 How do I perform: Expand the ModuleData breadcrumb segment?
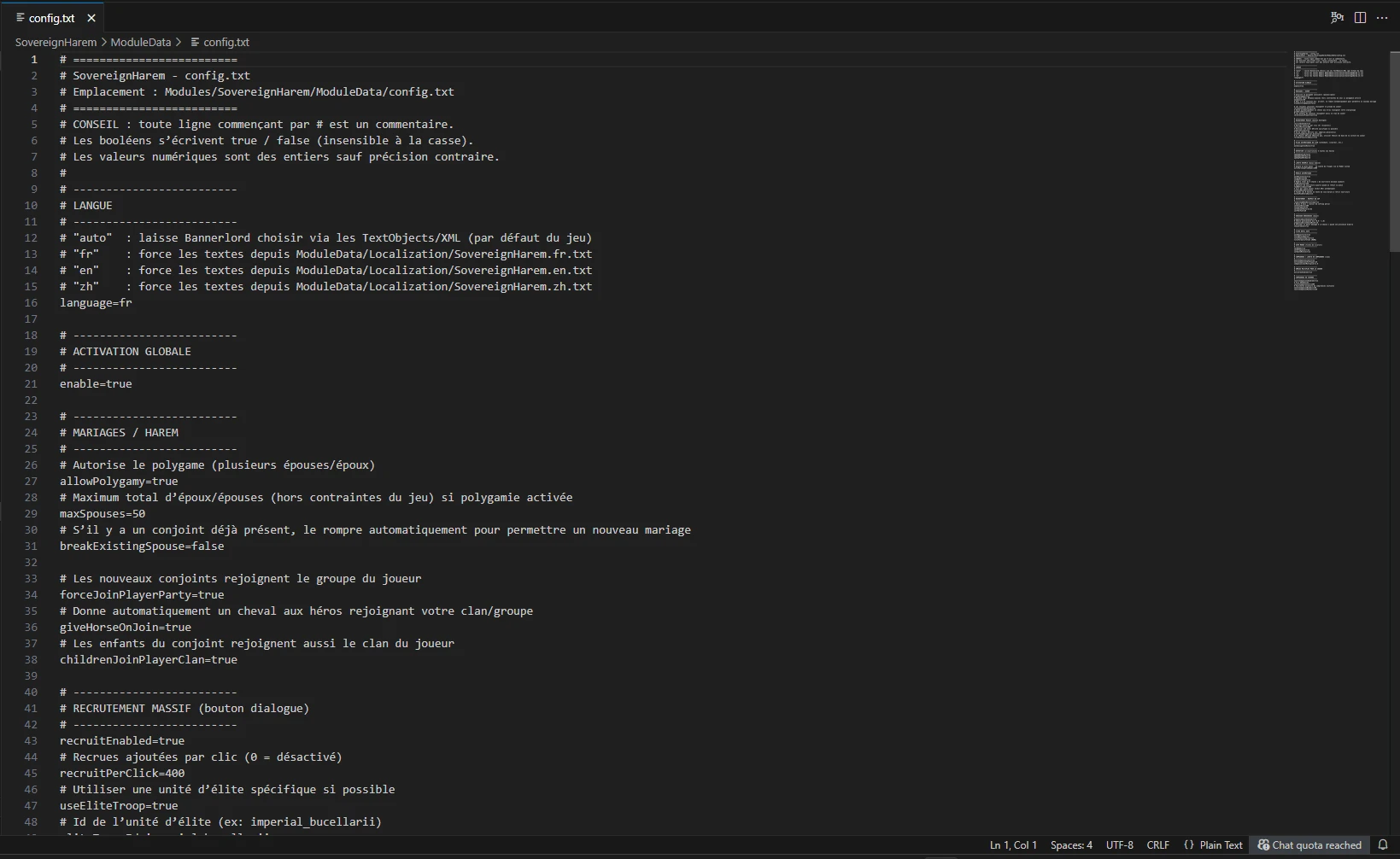click(141, 42)
